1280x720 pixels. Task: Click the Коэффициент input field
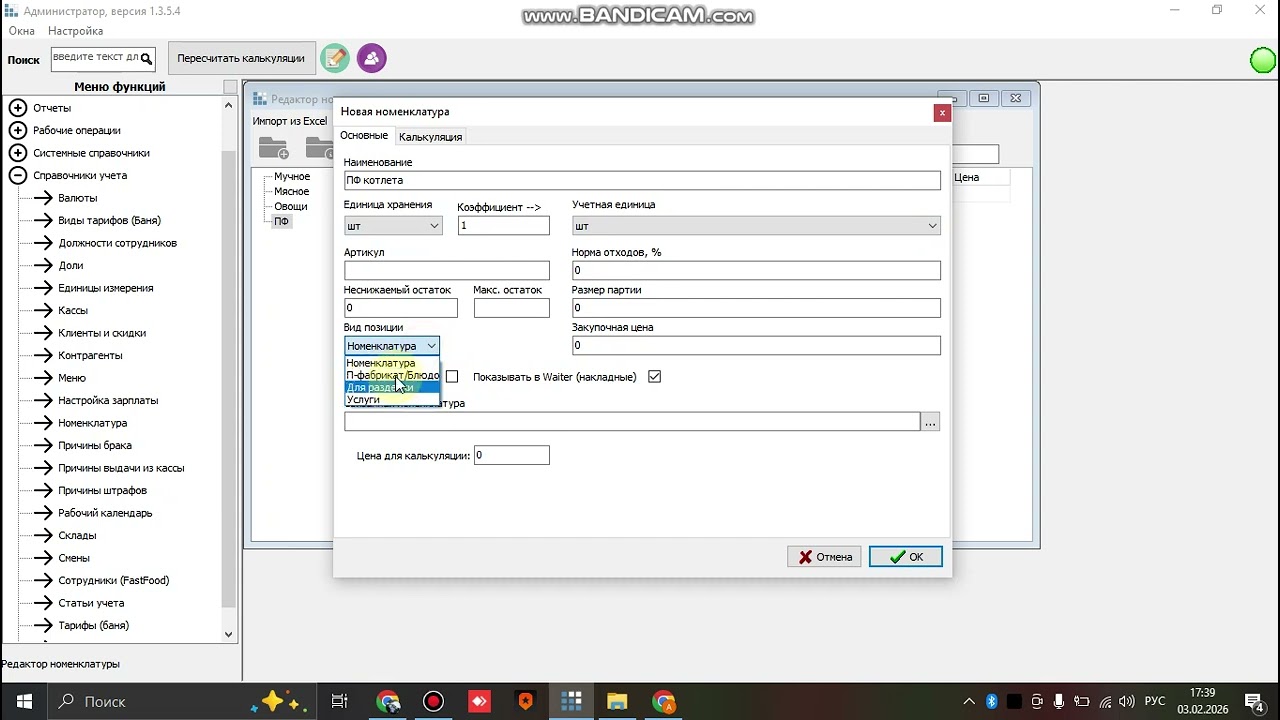tap(503, 226)
